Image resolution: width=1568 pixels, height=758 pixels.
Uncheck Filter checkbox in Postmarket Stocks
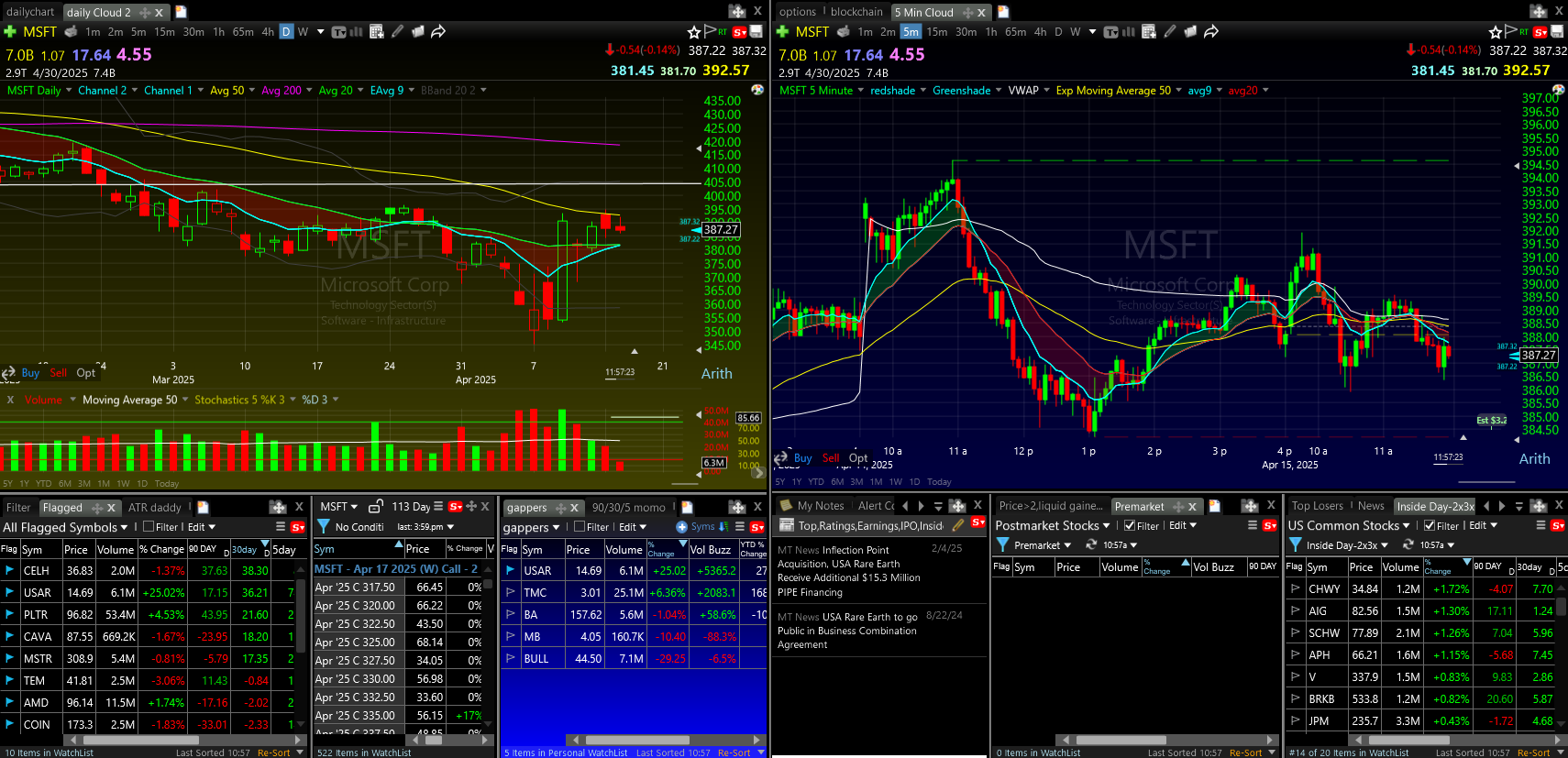click(x=1129, y=526)
